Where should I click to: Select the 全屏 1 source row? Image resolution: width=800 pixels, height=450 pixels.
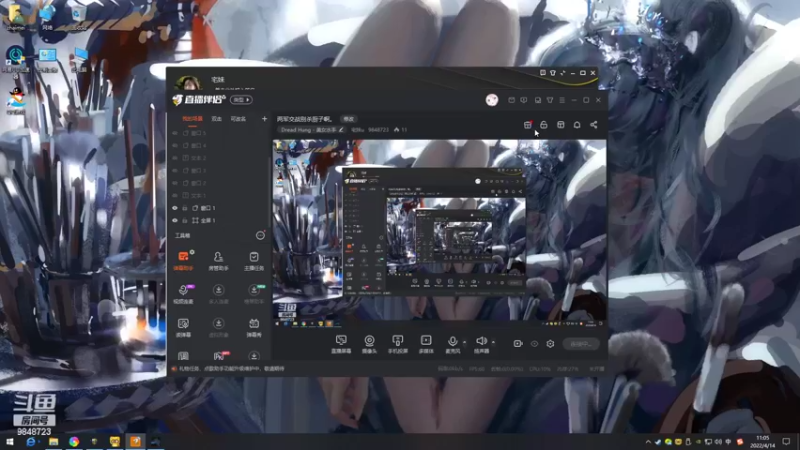pyautogui.click(x=219, y=220)
